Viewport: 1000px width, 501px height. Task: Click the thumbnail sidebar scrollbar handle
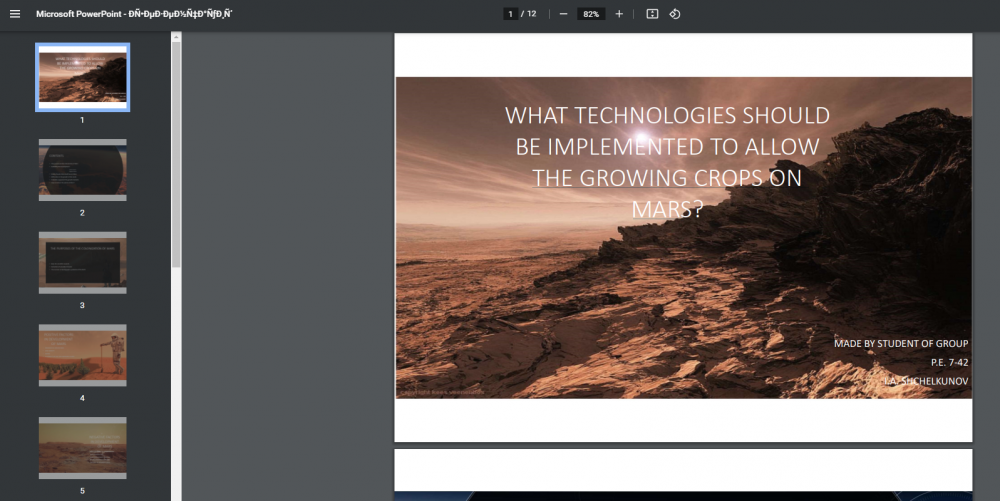pos(176,150)
